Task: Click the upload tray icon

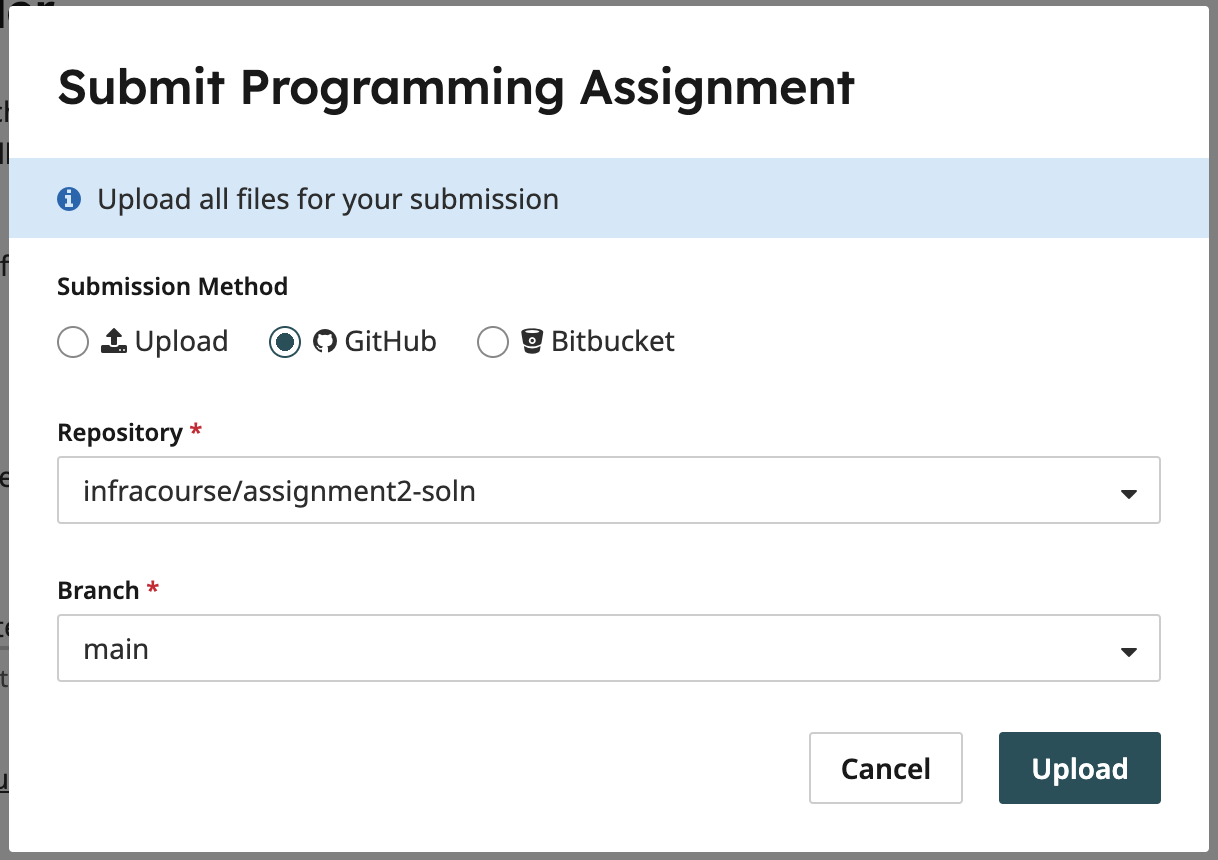Action: (x=114, y=342)
